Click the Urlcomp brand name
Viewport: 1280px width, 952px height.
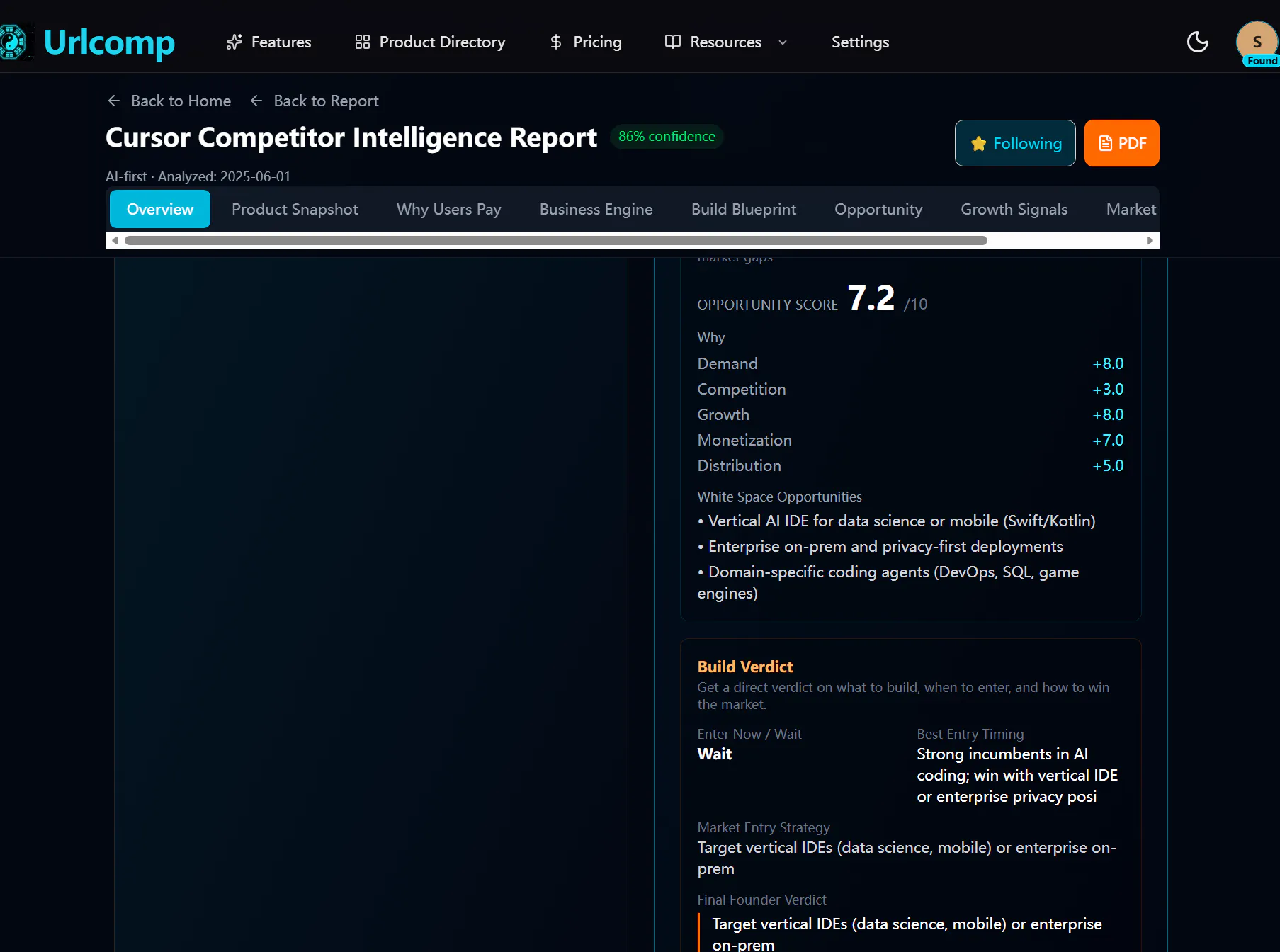(109, 42)
